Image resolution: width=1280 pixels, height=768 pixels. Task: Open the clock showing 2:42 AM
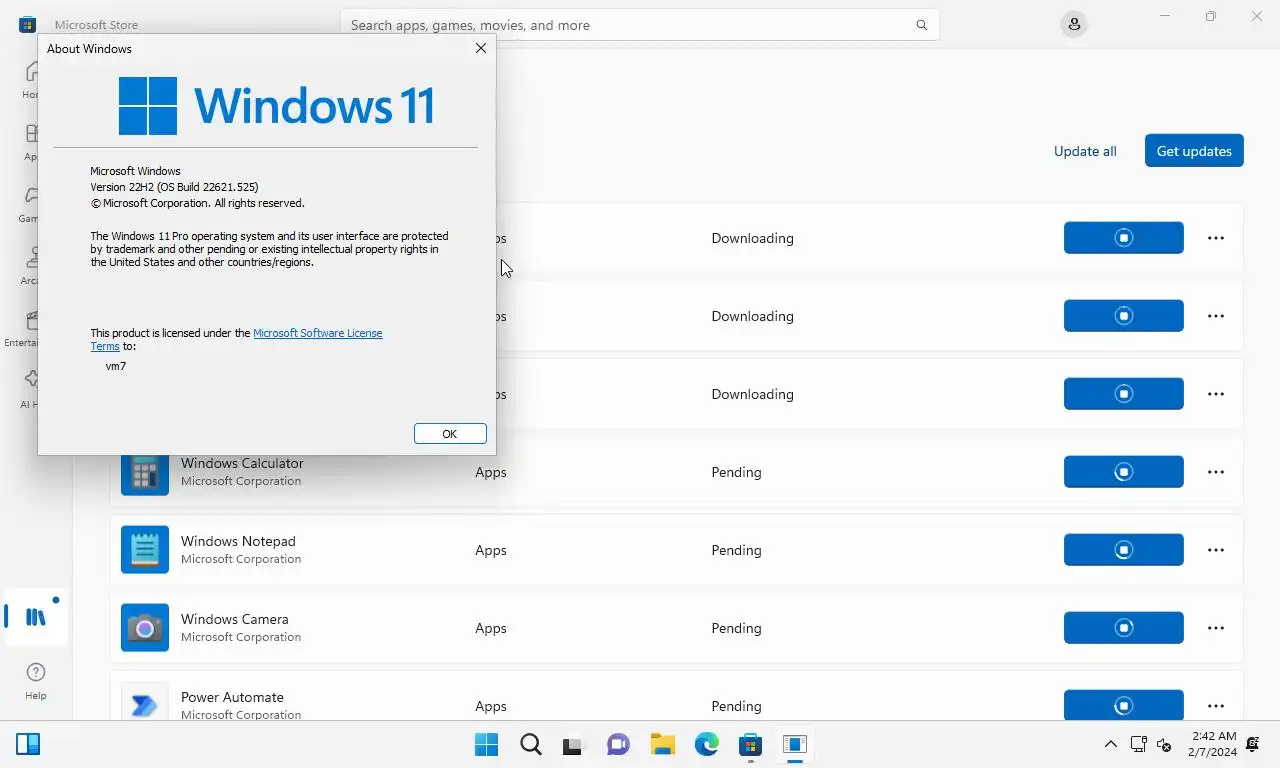pos(1212,744)
